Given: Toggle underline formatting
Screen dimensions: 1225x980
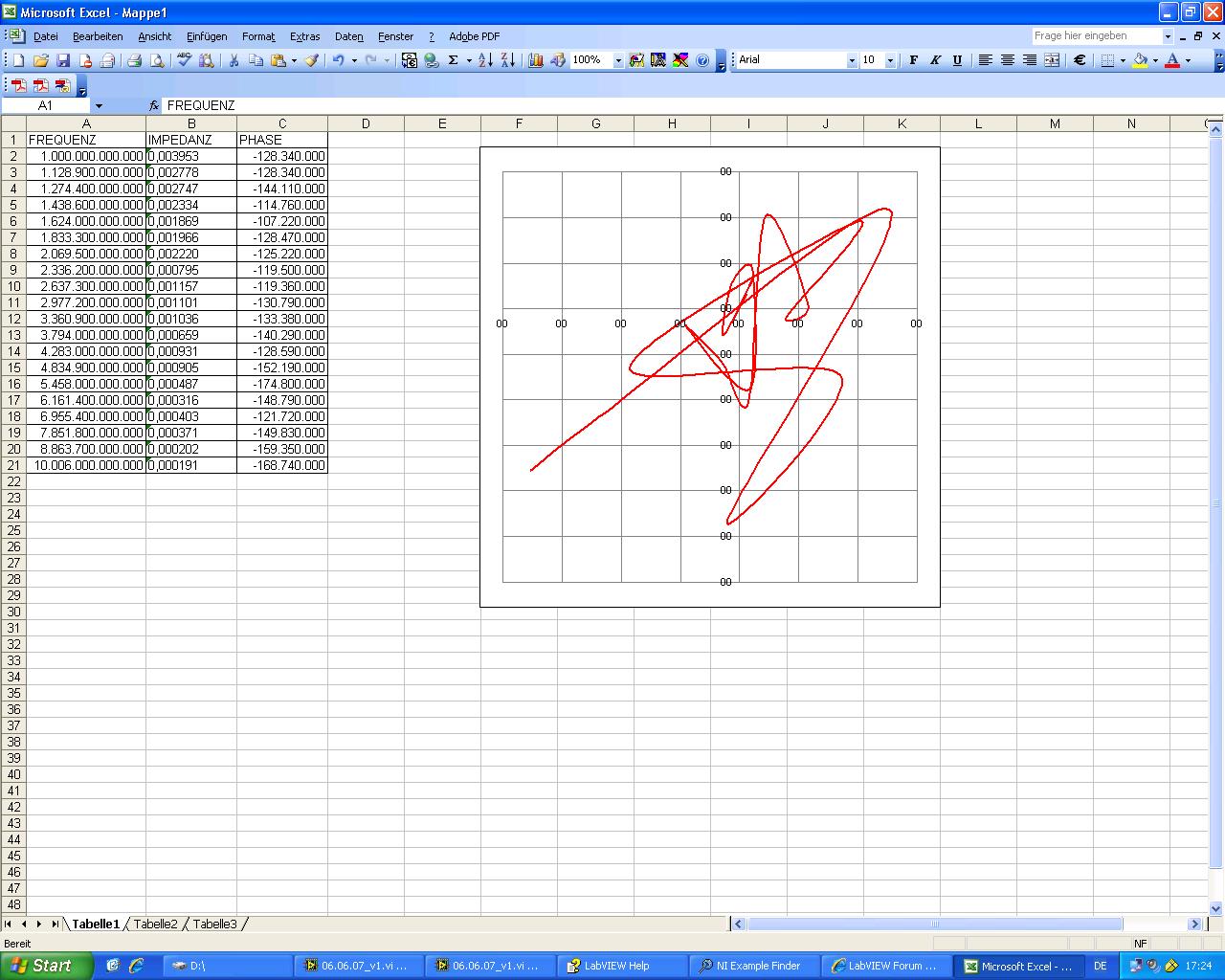Looking at the screenshot, I should [957, 60].
